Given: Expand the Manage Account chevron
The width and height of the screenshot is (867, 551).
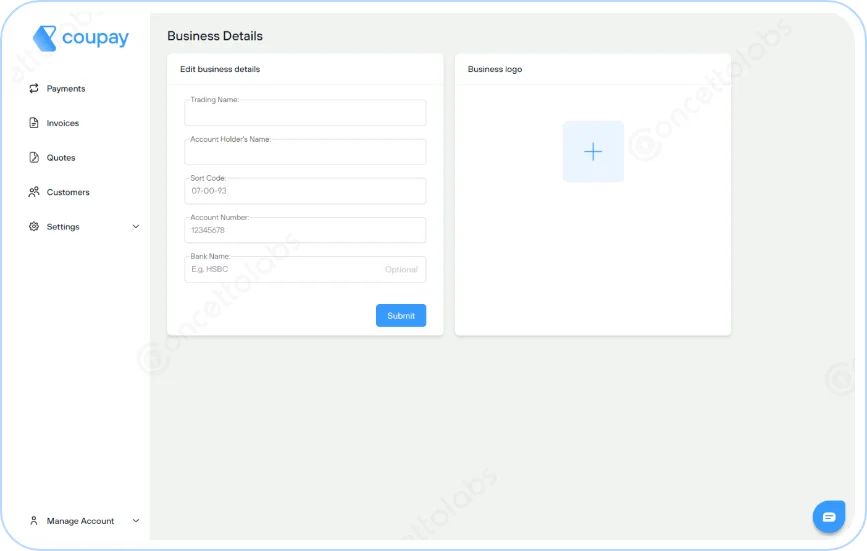Looking at the screenshot, I should pos(136,521).
